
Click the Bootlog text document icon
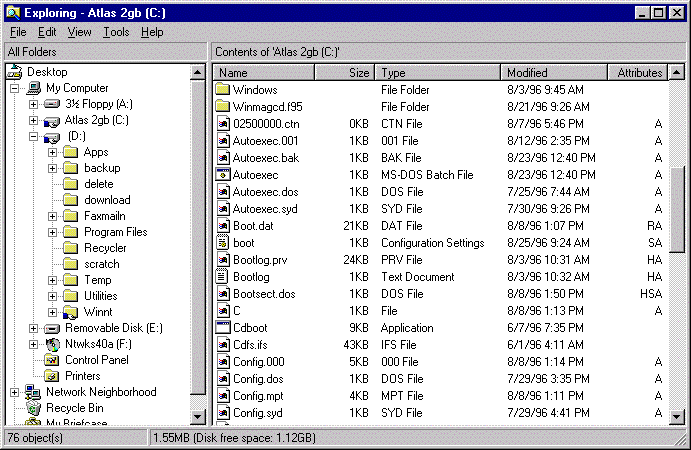pyautogui.click(x=223, y=277)
